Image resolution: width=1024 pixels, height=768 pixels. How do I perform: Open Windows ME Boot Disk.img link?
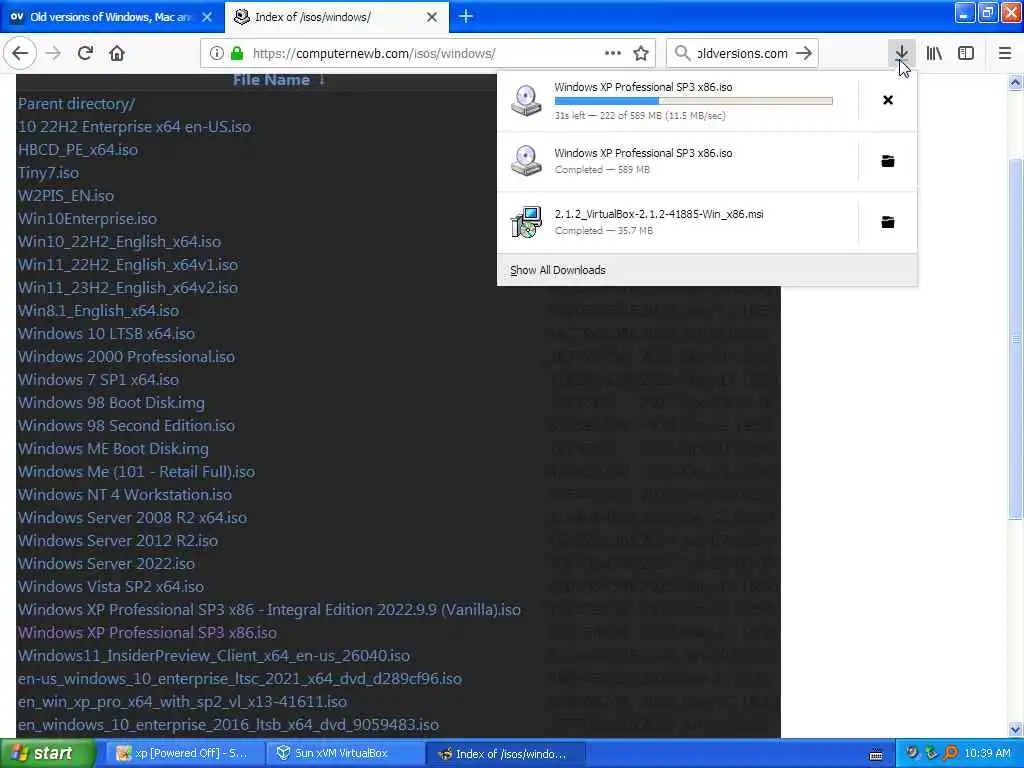coord(114,449)
